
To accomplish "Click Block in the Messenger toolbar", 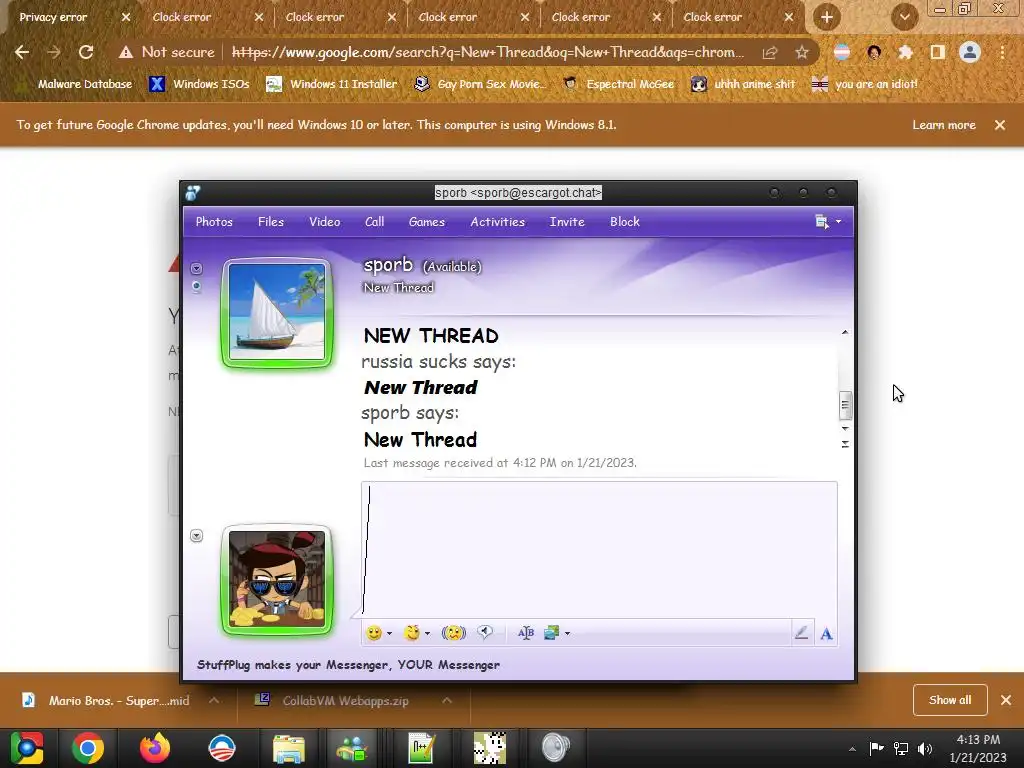I will pos(624,221).
